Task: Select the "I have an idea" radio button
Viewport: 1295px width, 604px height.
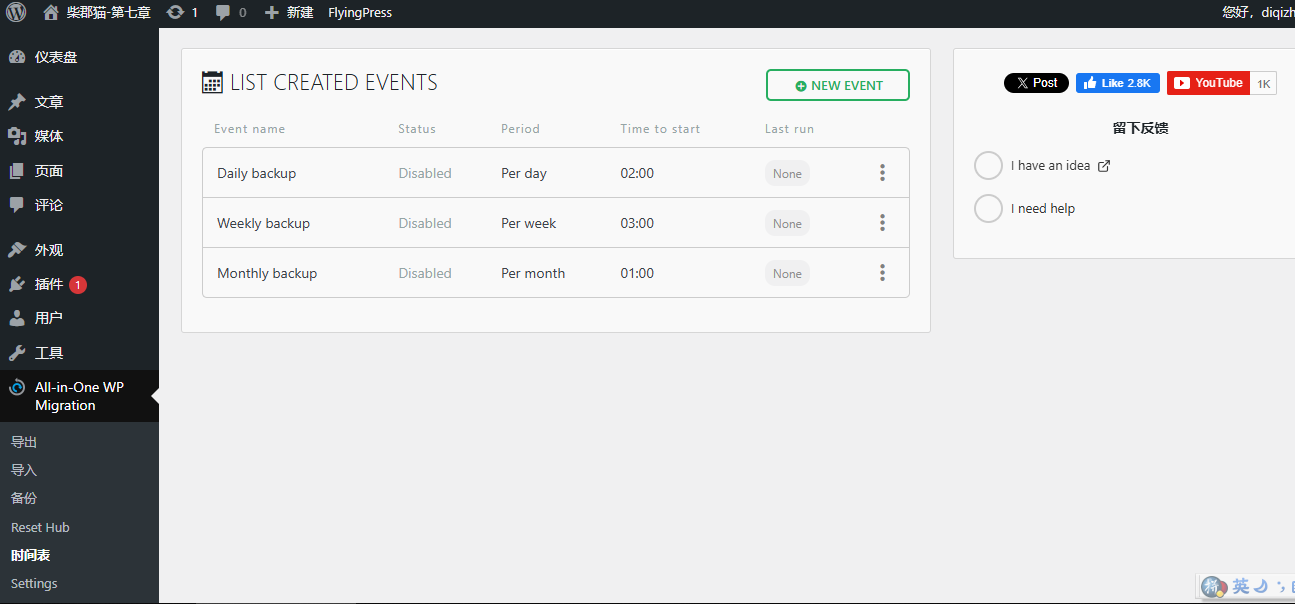Action: pyautogui.click(x=988, y=166)
